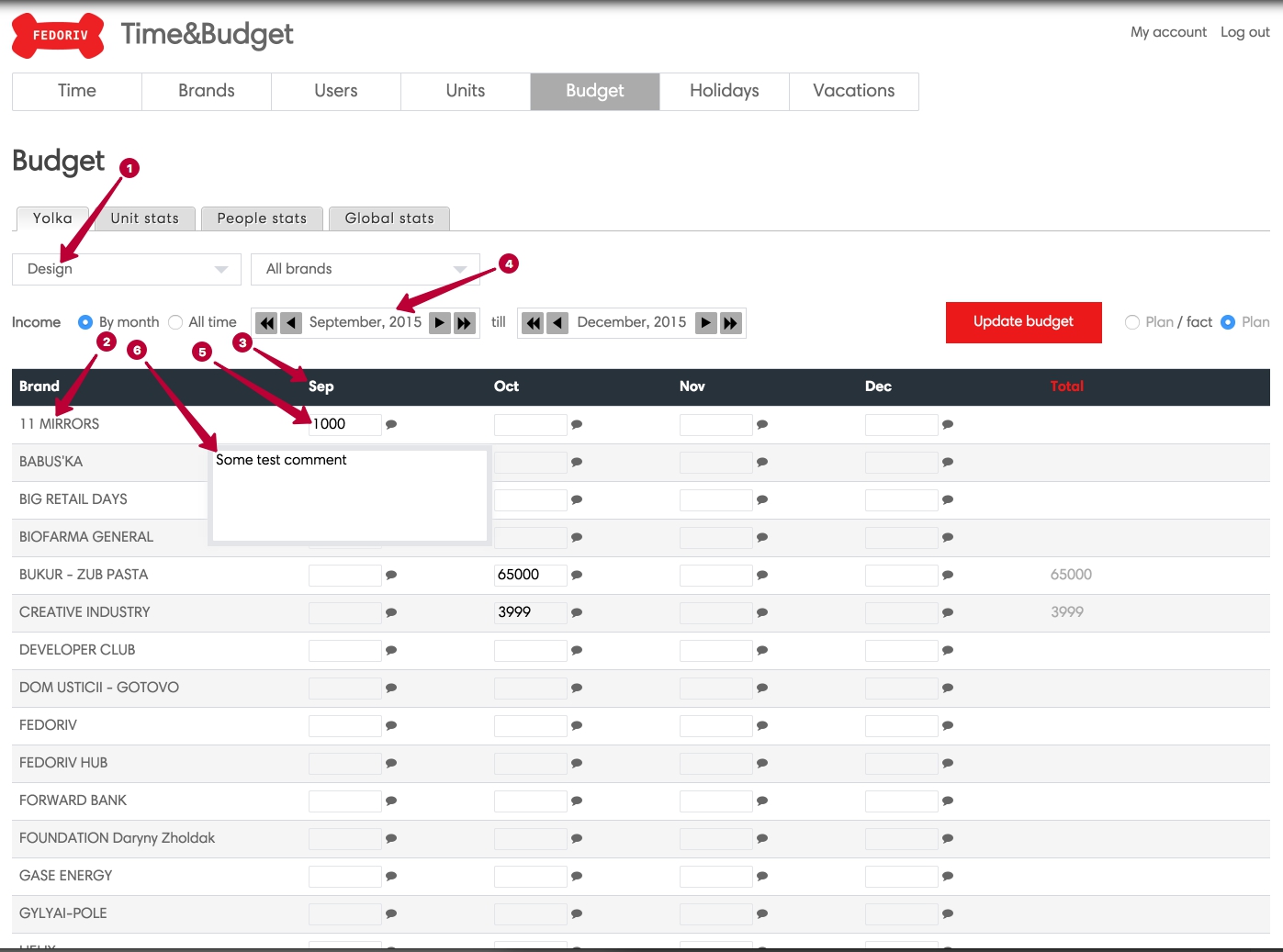Open comment for BIG RETAIL DAYS December
The width and height of the screenshot is (1283, 952).
click(948, 499)
